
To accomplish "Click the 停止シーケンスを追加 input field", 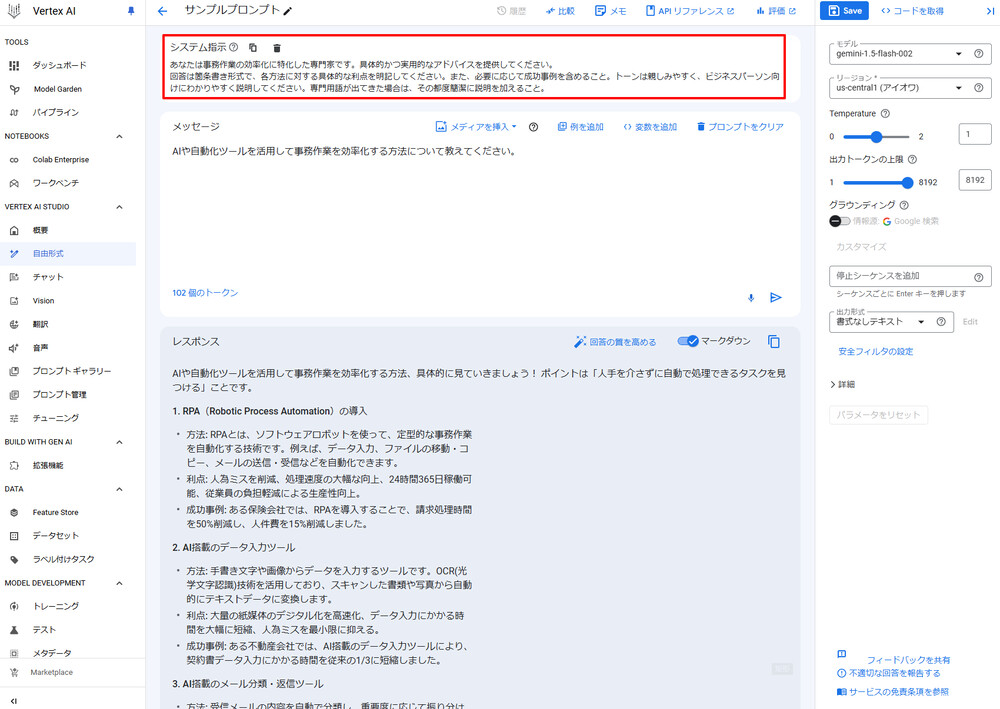I will (910, 276).
